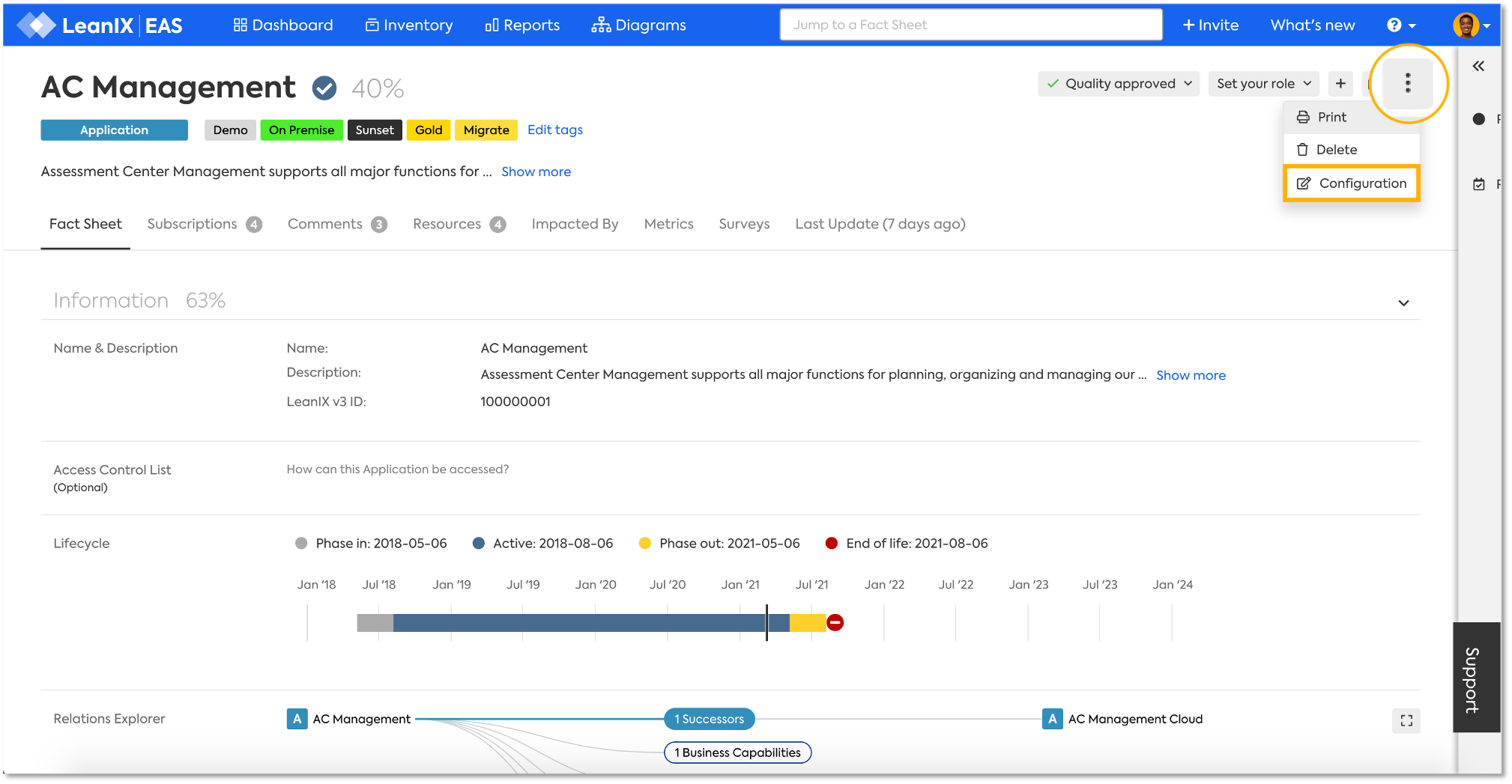This screenshot has width=1512, height=784.
Task: Open What's new
Action: pyautogui.click(x=1313, y=25)
